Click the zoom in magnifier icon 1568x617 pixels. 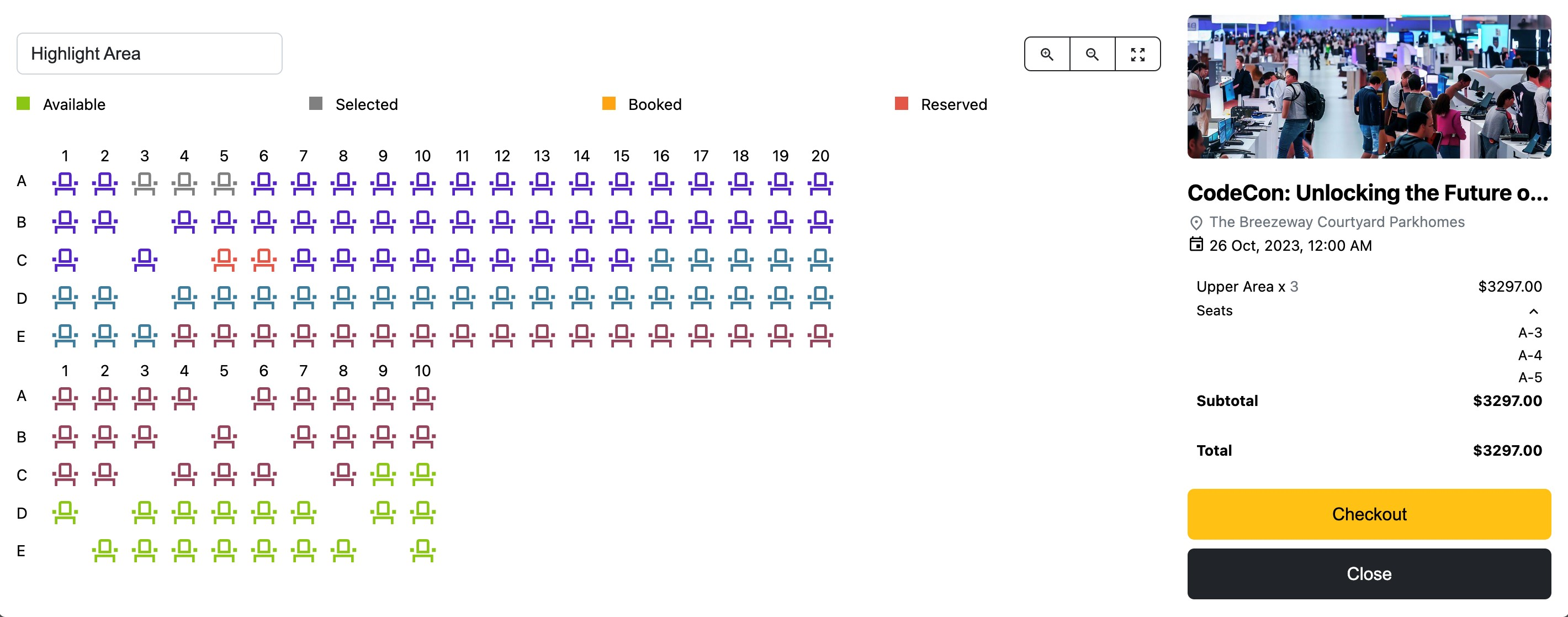[x=1046, y=54]
